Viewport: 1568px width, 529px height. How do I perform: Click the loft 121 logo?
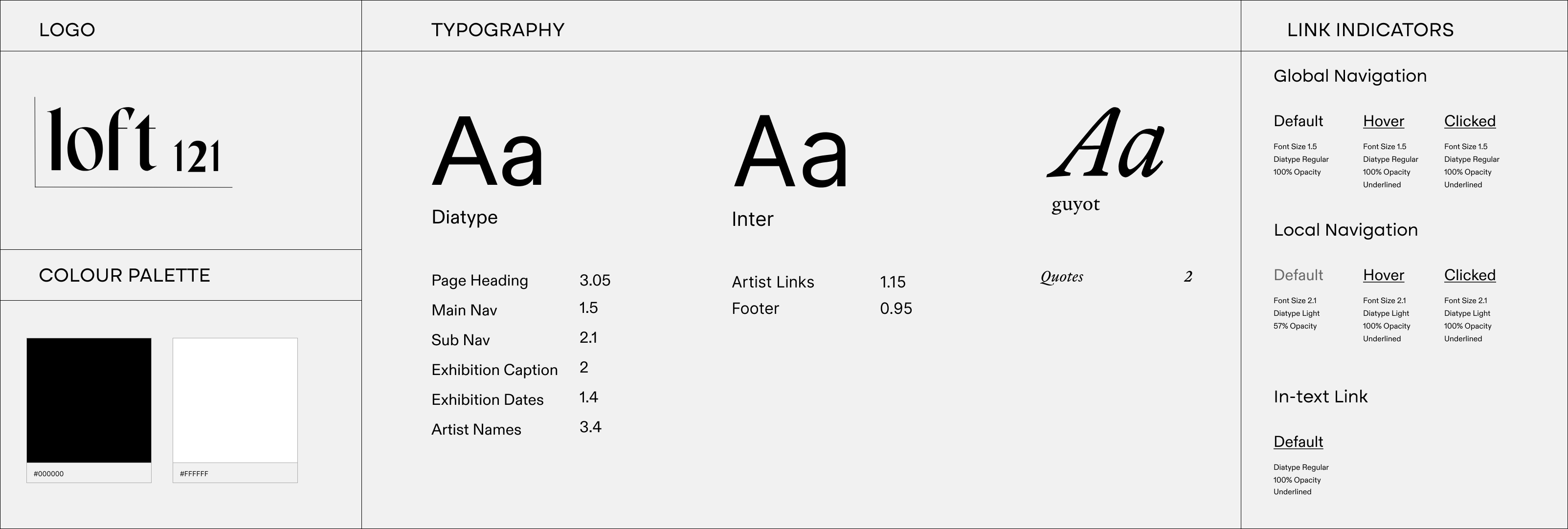pos(134,141)
